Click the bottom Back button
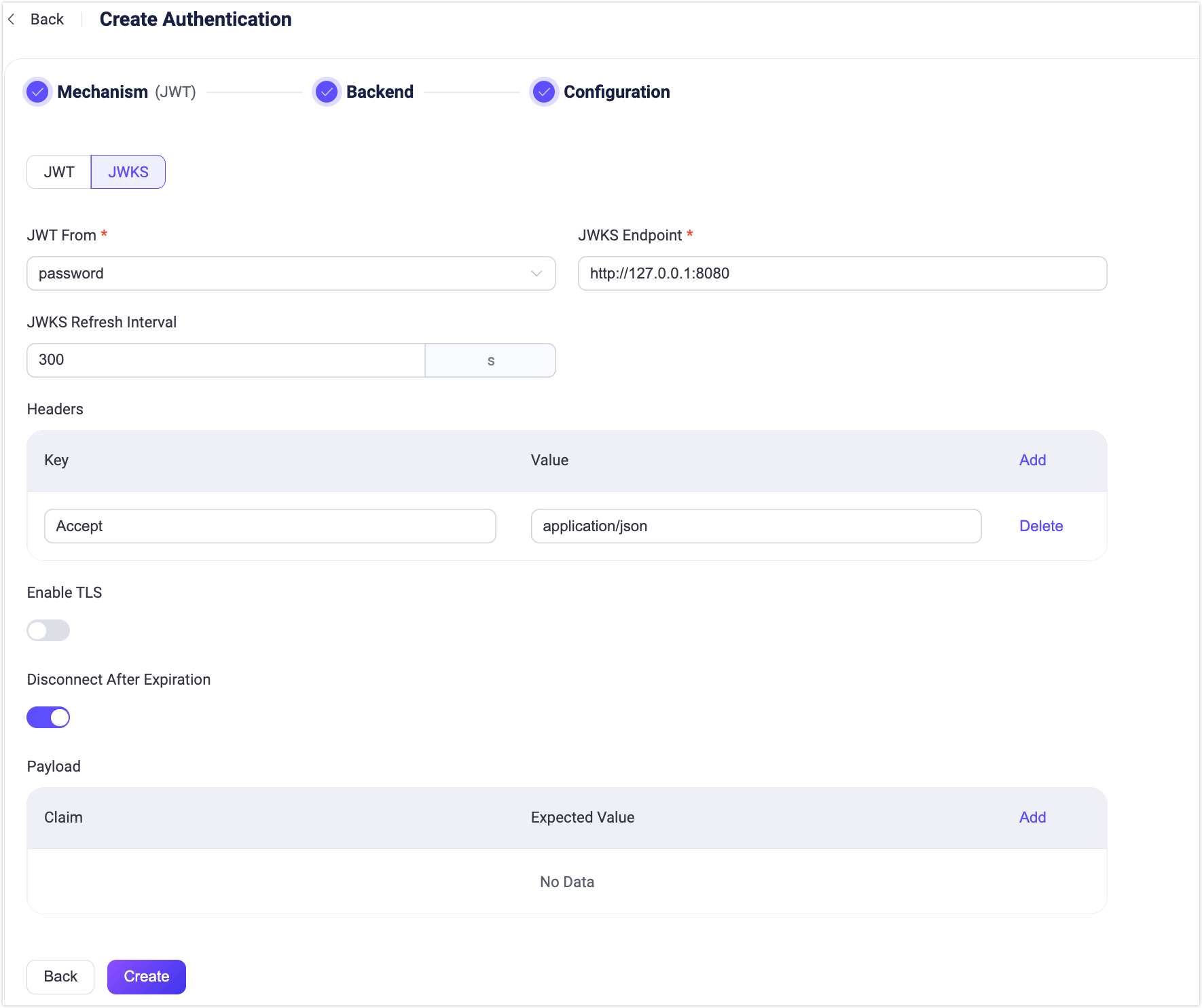This screenshot has width=1202, height=1008. [x=60, y=976]
